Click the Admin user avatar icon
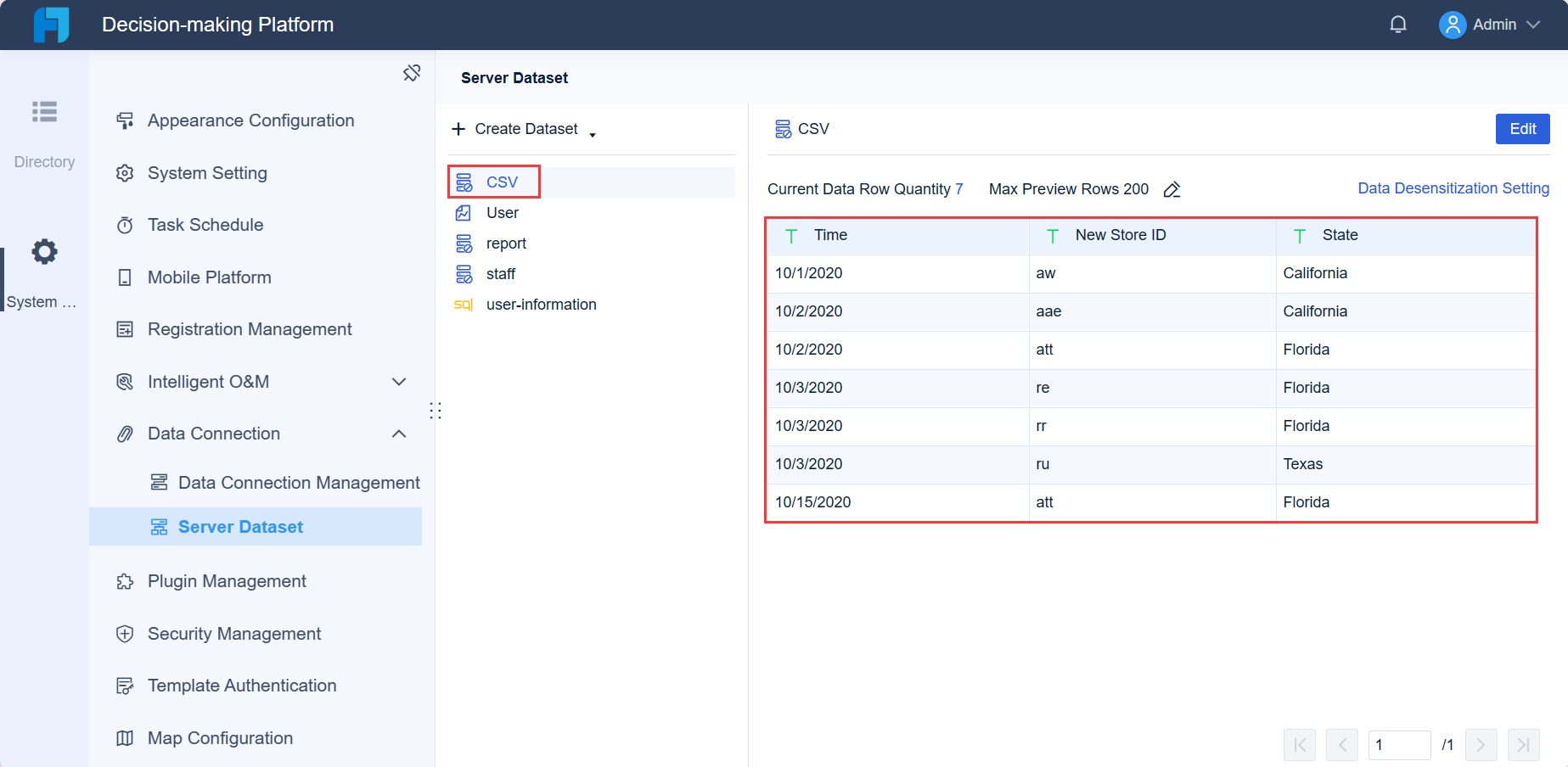Image resolution: width=1568 pixels, height=767 pixels. pos(1453,25)
